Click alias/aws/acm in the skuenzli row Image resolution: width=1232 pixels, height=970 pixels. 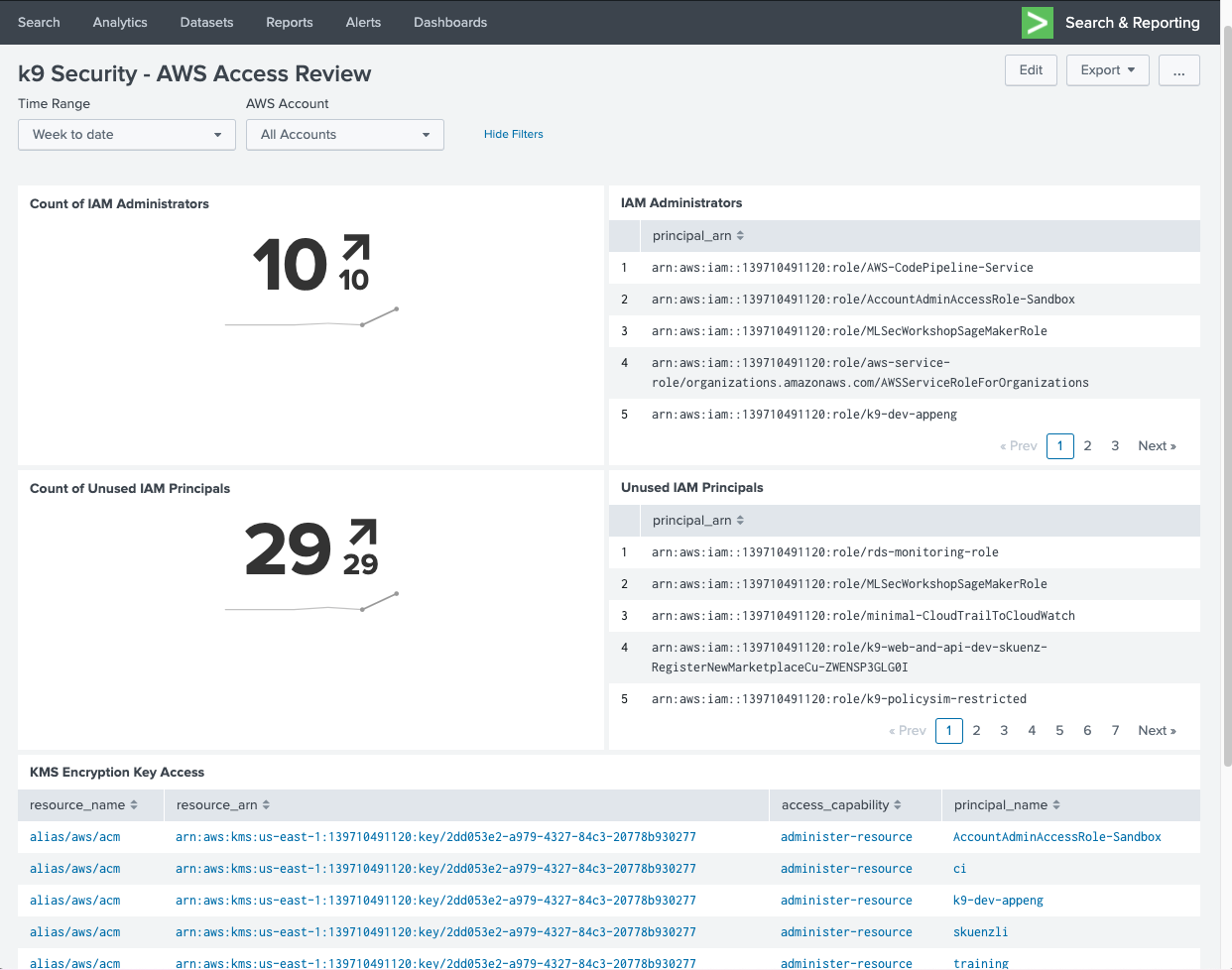pos(74,932)
